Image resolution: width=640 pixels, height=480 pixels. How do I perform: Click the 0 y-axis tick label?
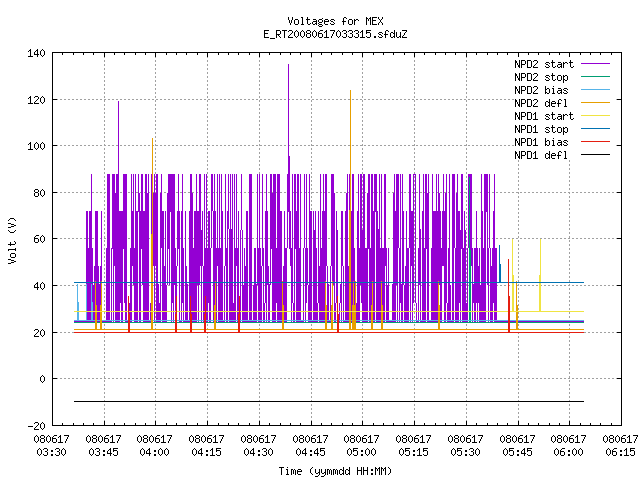pos(42,379)
